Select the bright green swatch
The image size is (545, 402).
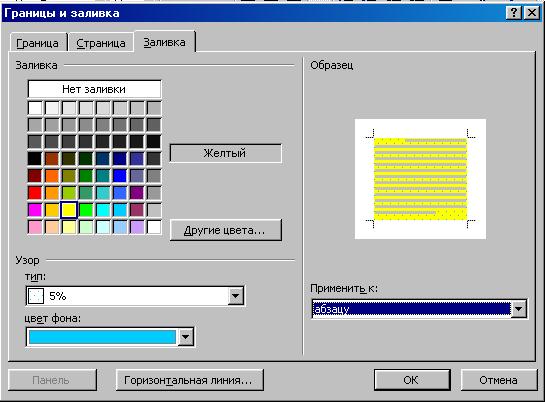[x=86, y=210]
